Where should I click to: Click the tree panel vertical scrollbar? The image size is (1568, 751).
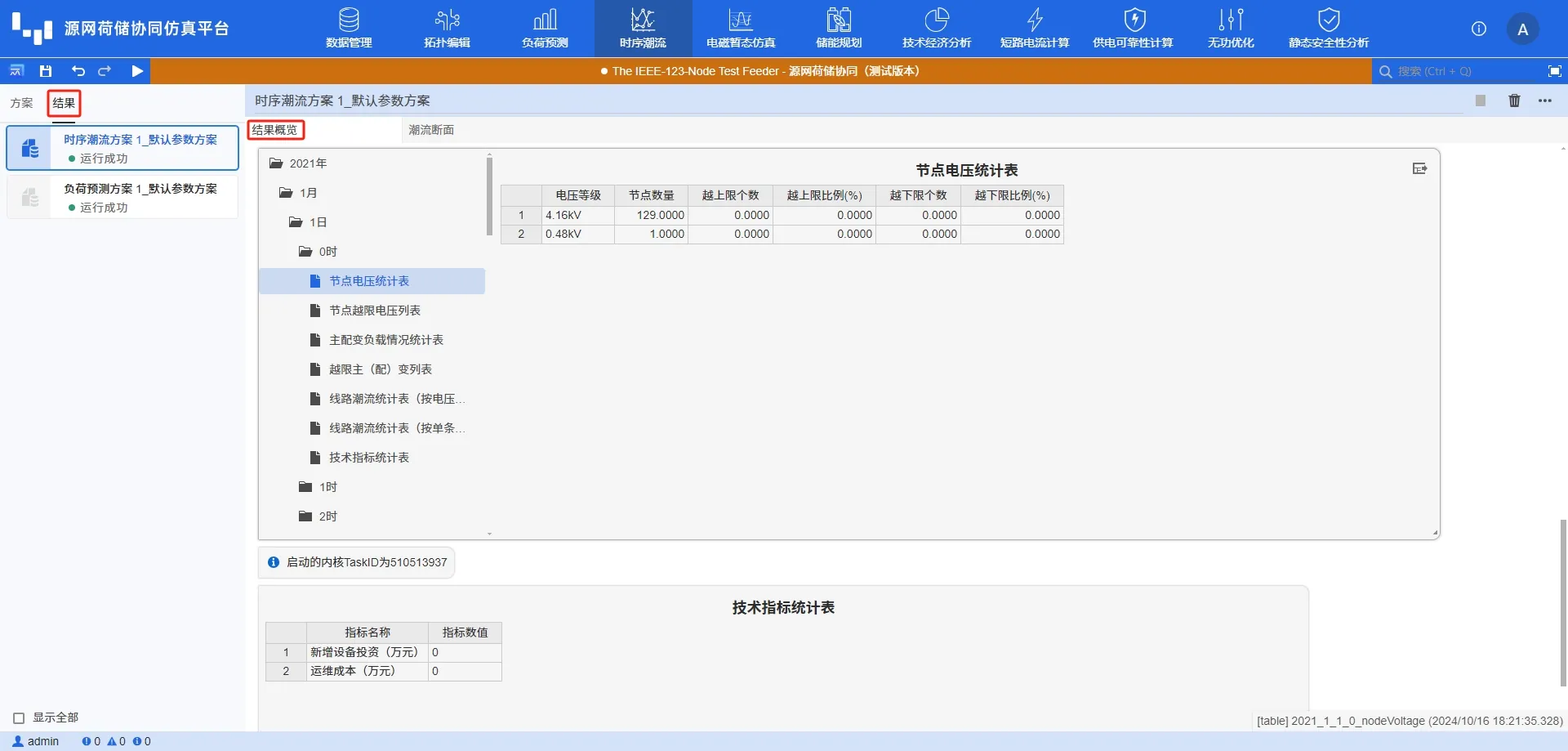489,196
